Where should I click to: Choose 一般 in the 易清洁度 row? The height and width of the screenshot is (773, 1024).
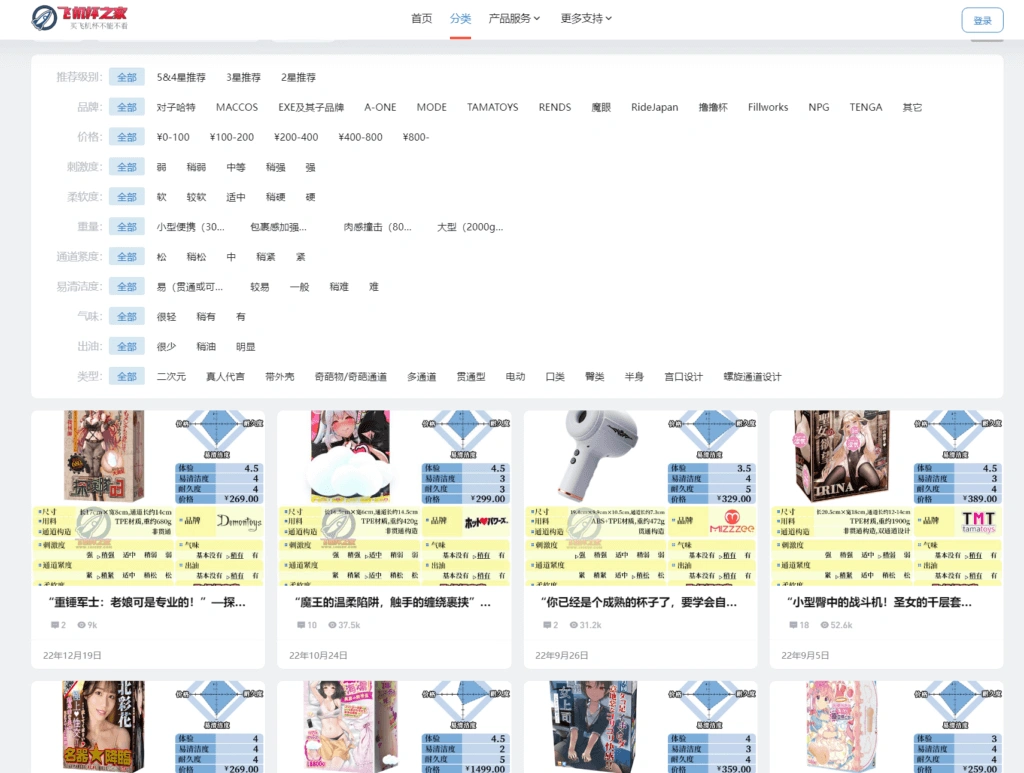click(300, 287)
